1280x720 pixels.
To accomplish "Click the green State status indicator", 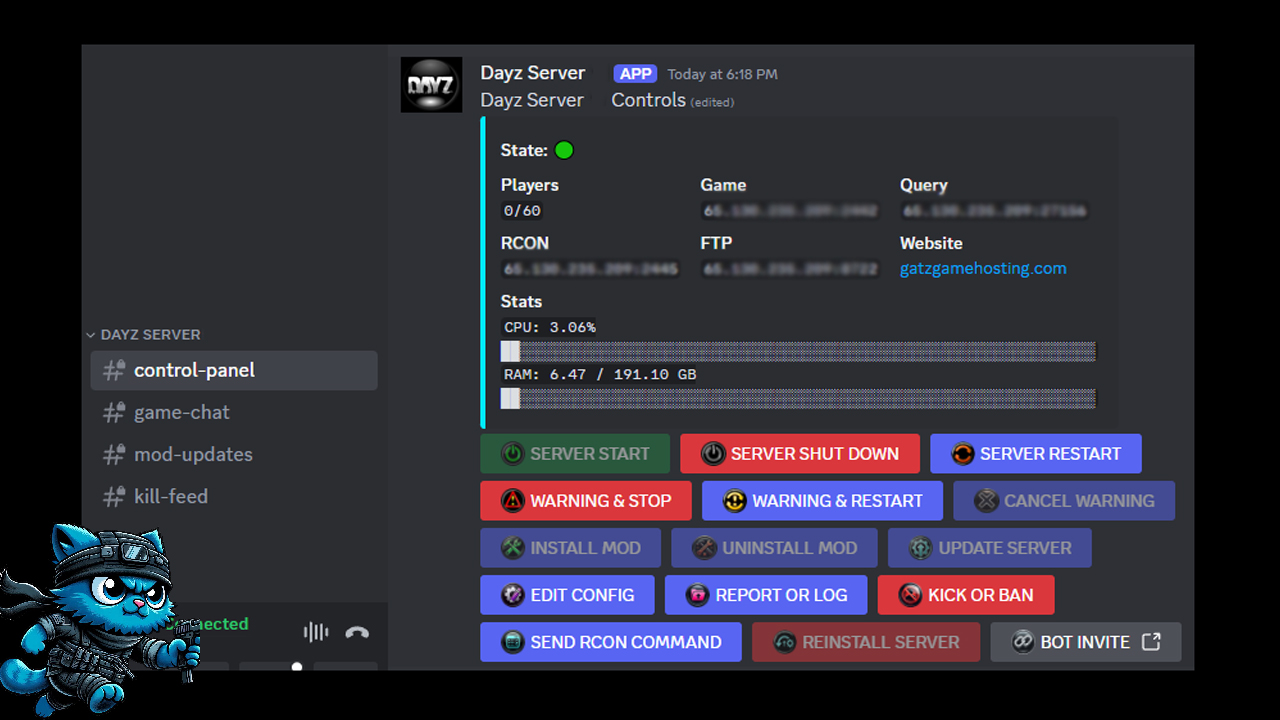I will coord(564,150).
